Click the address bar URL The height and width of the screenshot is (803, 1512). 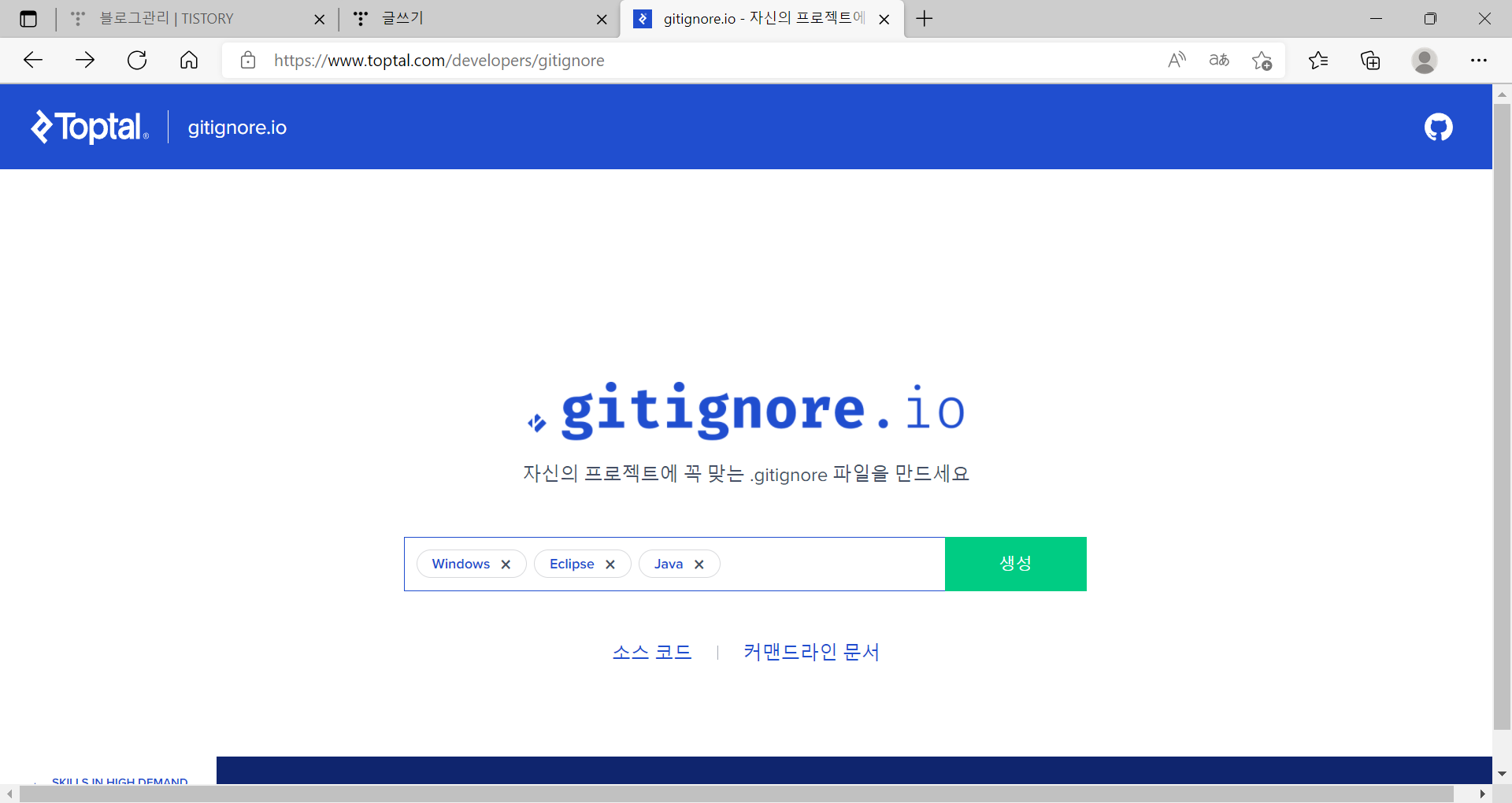(439, 61)
